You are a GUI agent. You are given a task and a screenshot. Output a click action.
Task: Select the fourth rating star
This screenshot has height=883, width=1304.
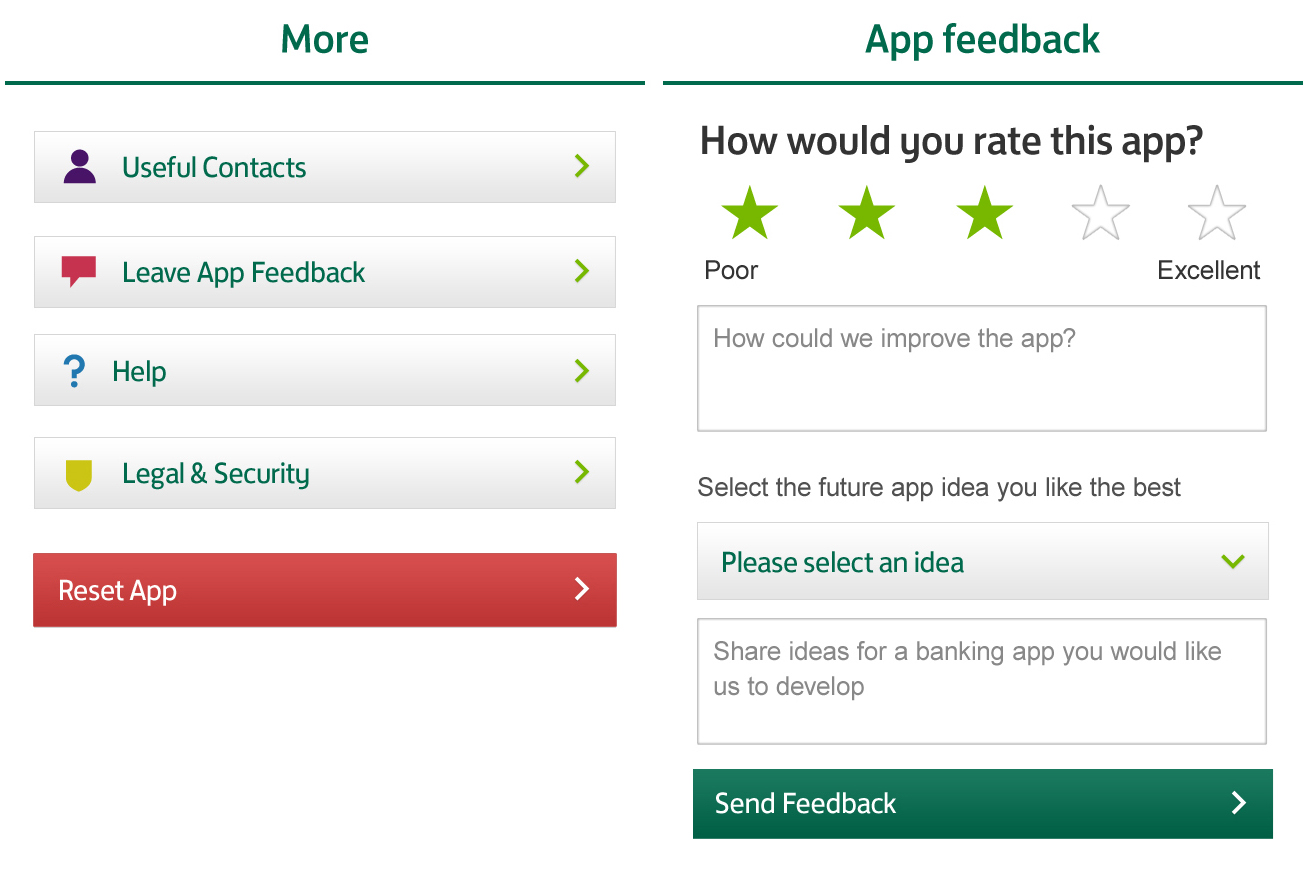(1100, 214)
